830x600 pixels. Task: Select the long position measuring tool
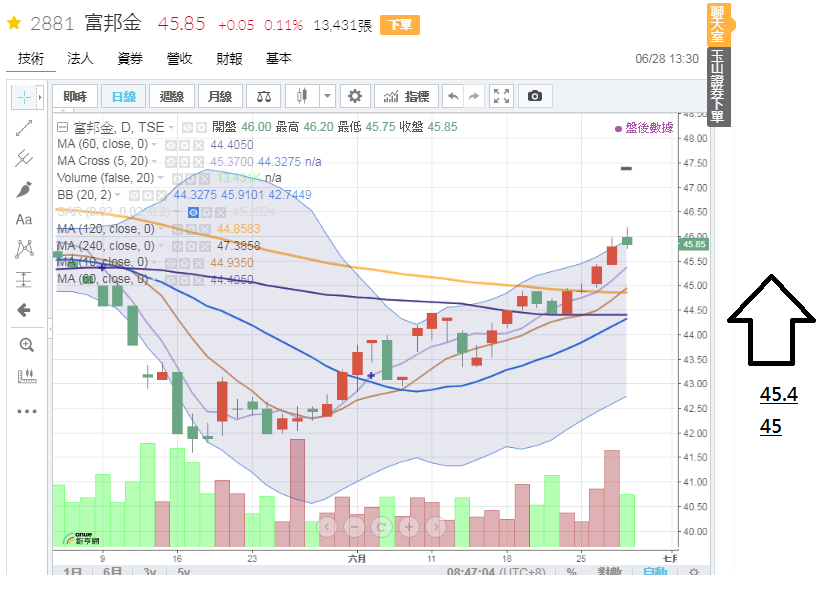click(24, 279)
